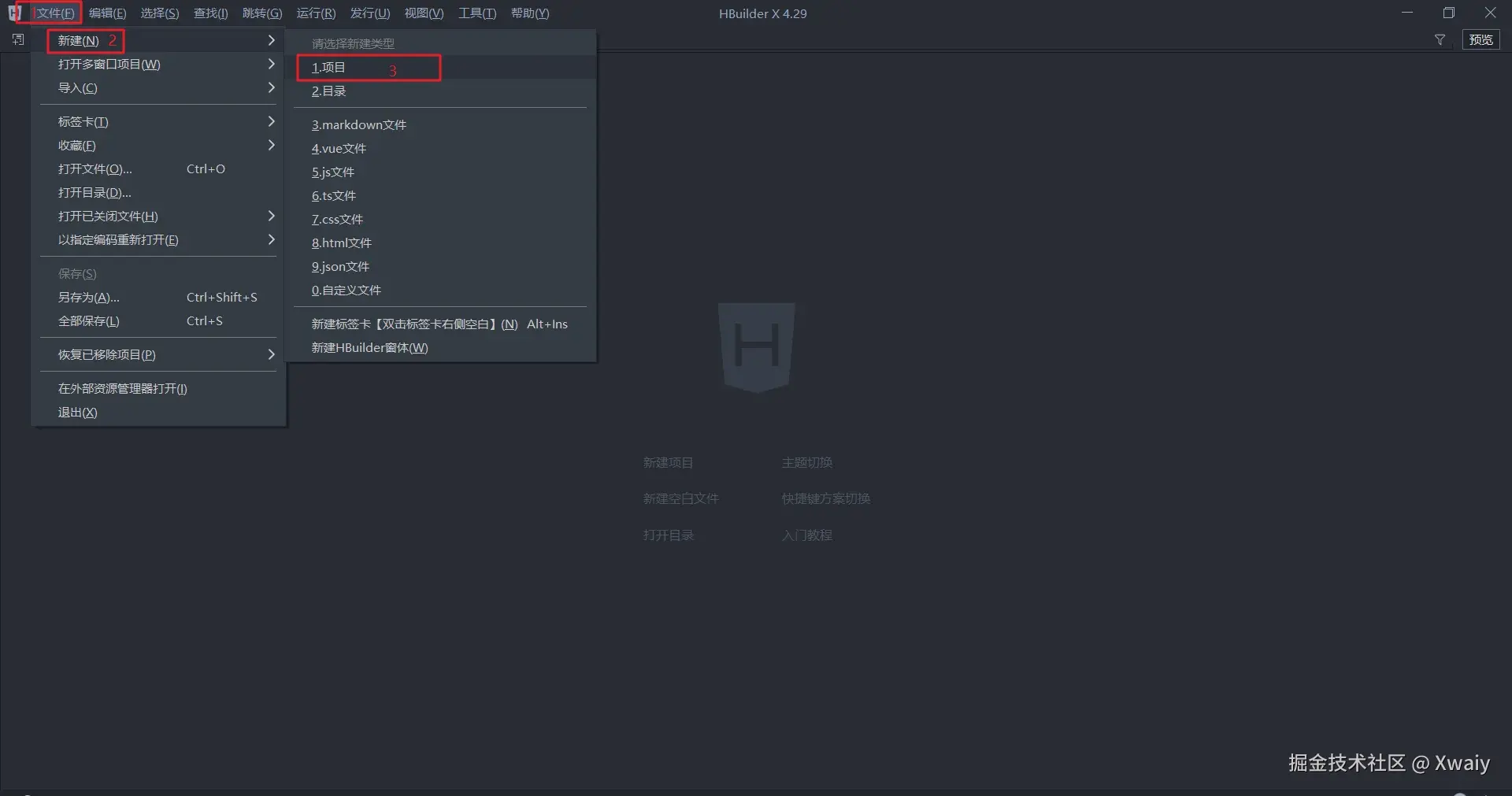Open the 发行(U) menu
The width and height of the screenshot is (1512, 796).
[x=369, y=13]
